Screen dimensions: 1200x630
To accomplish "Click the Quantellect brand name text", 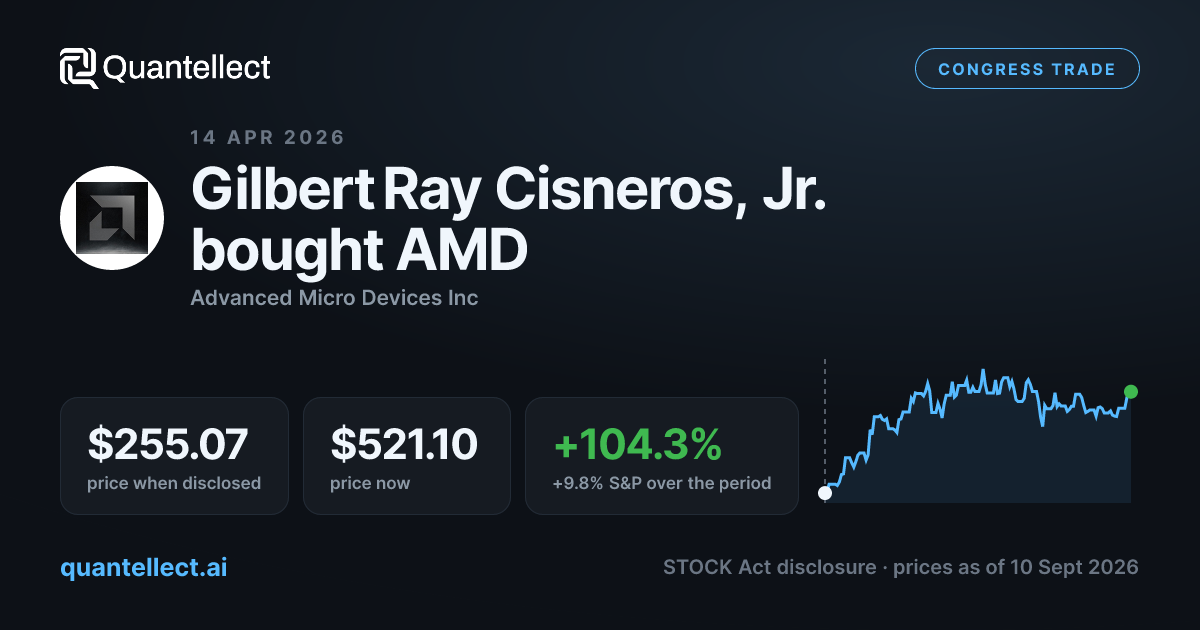I will tap(187, 68).
